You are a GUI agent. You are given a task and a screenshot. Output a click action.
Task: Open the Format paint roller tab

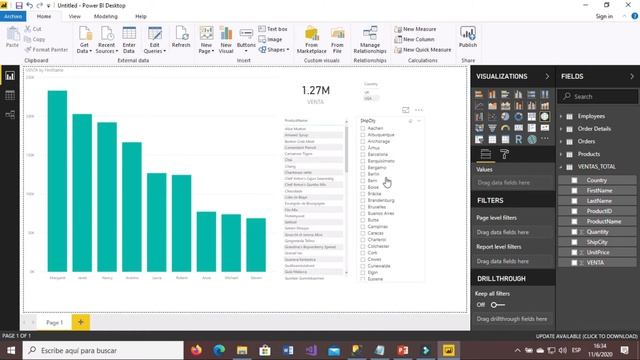pos(504,154)
